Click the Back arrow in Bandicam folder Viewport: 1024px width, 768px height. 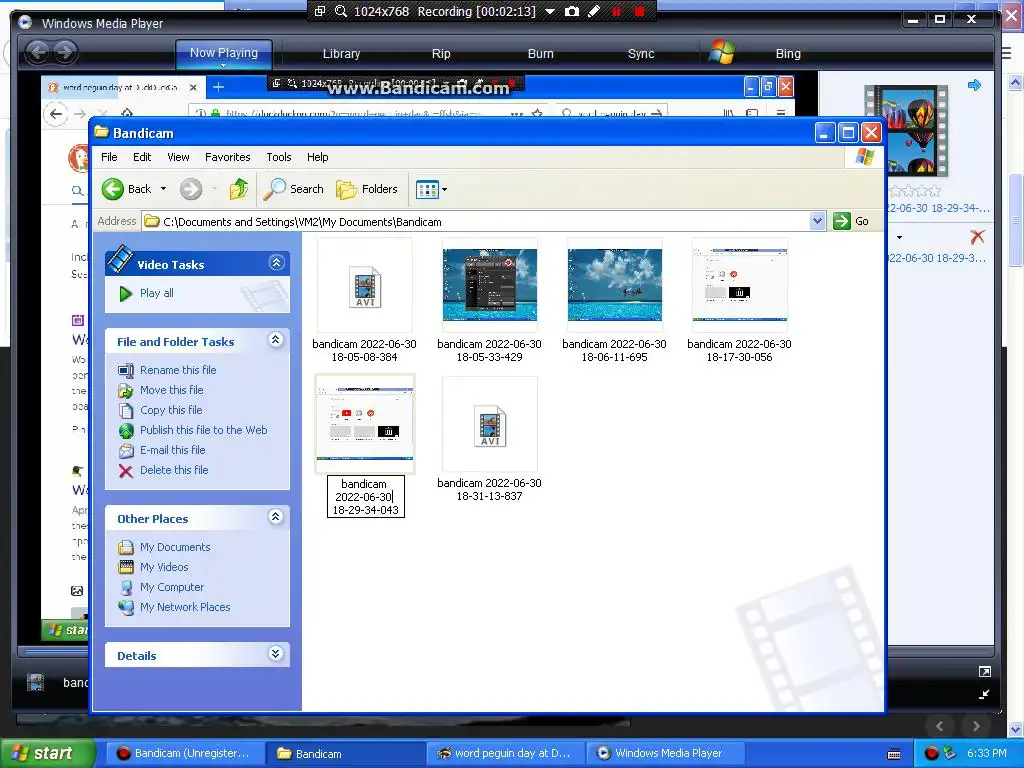click(x=112, y=189)
